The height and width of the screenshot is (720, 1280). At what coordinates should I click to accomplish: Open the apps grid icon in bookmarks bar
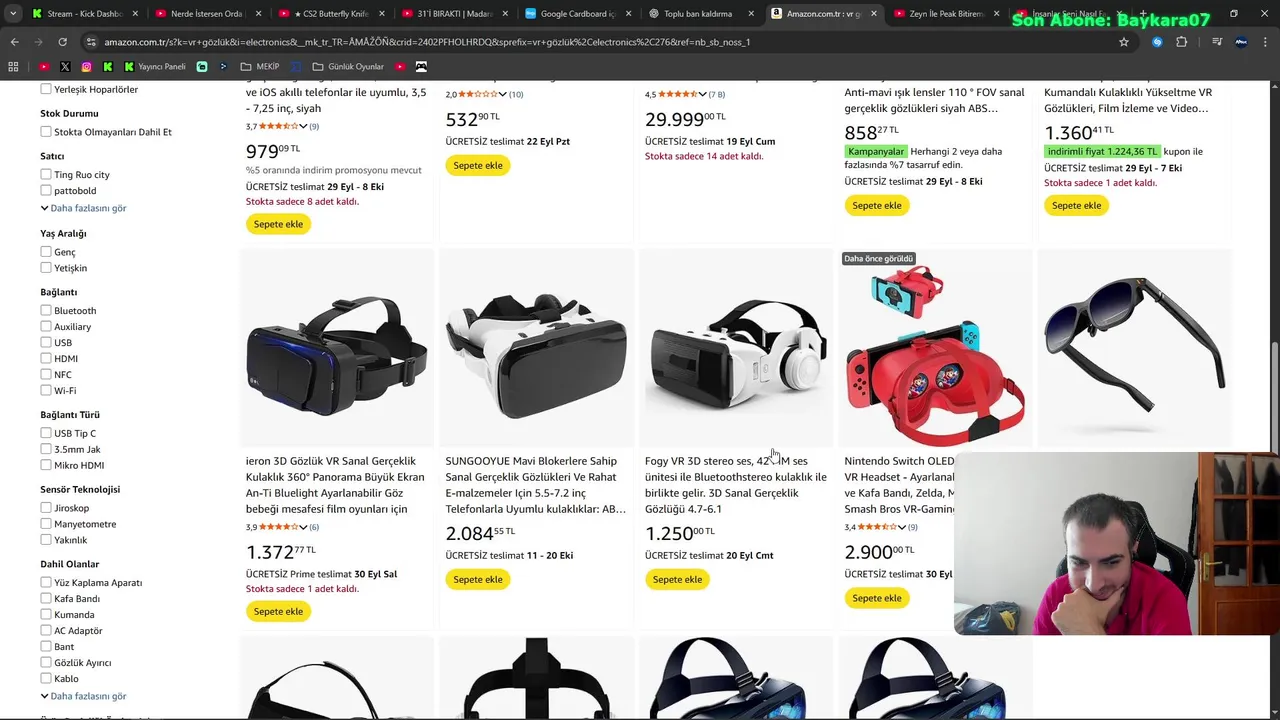[x=13, y=67]
